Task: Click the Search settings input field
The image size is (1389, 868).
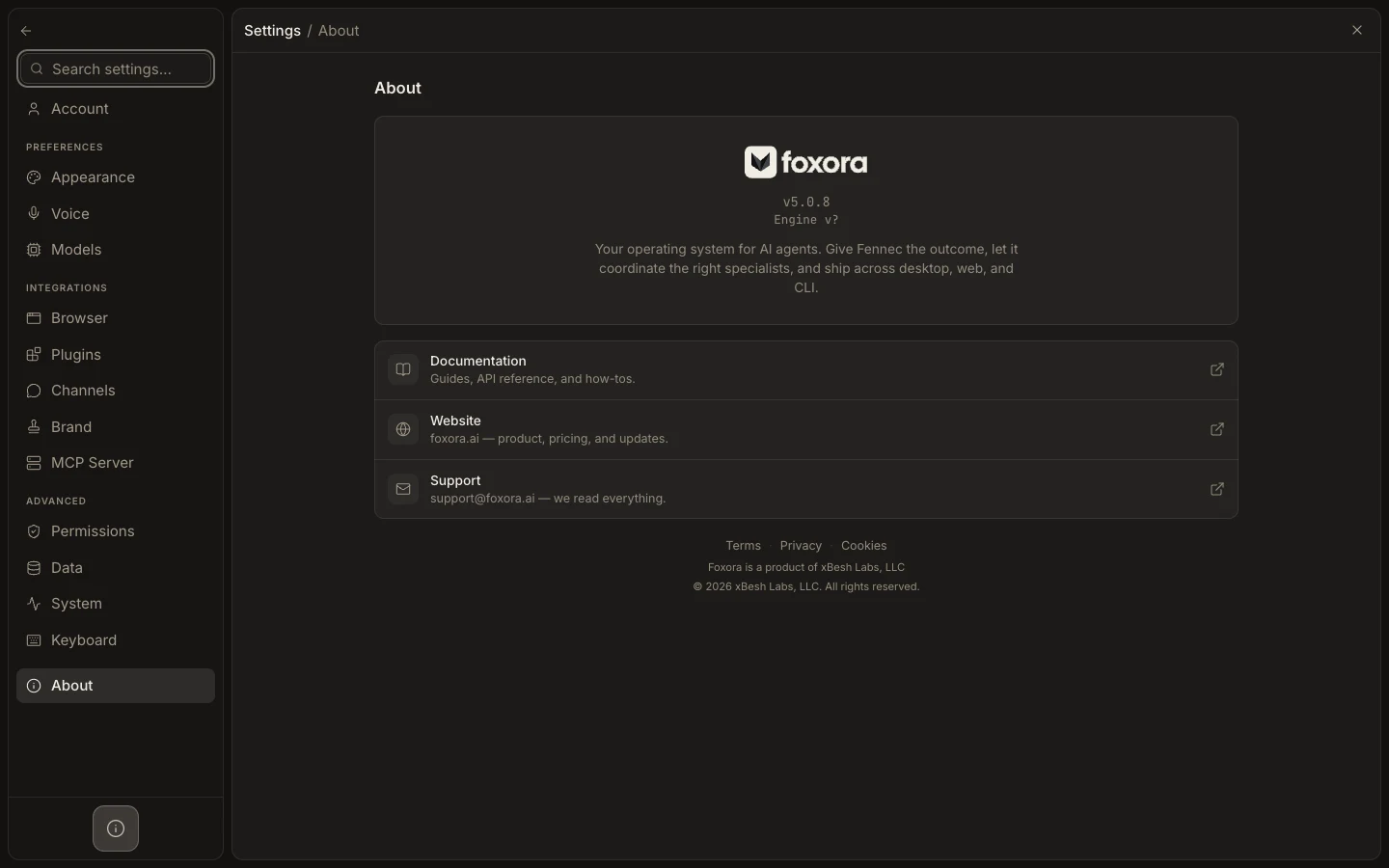Action: point(116,68)
